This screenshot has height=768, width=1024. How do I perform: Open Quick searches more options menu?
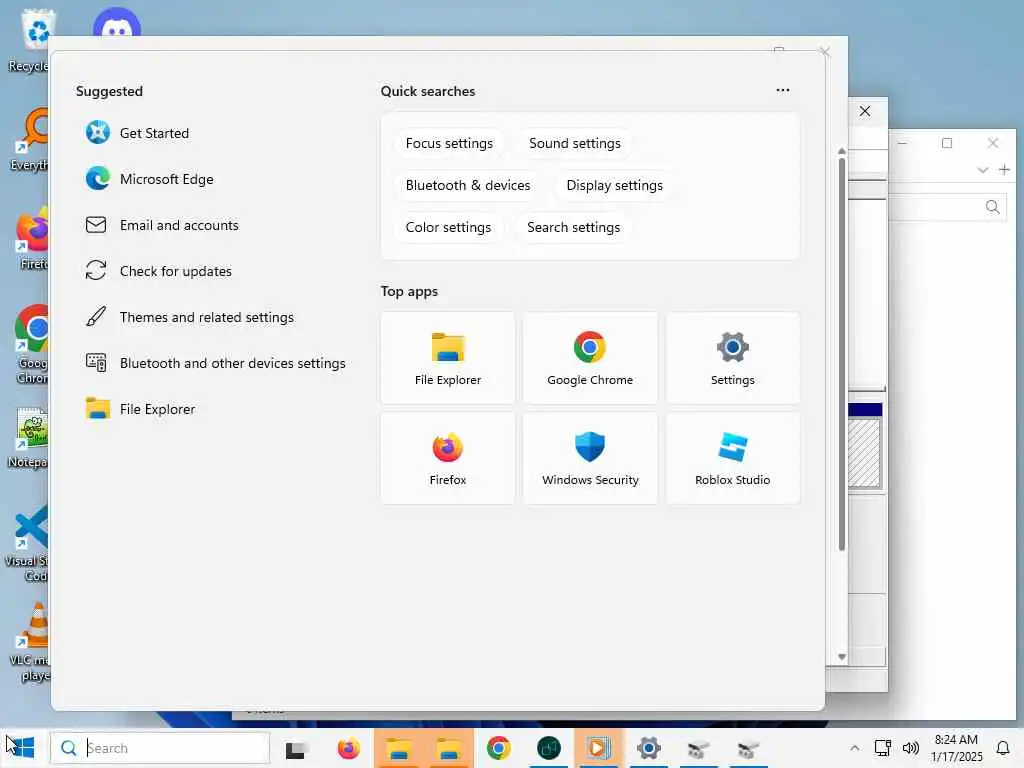point(782,90)
